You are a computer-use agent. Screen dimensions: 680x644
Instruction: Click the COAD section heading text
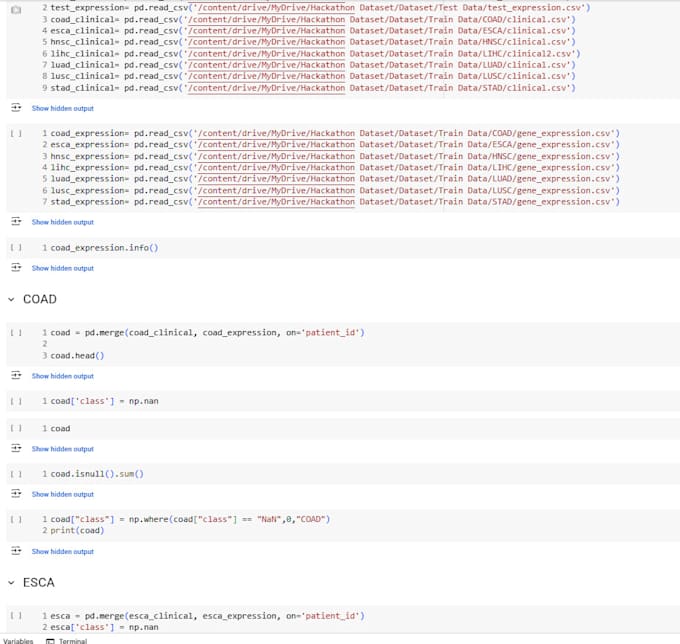tap(40, 299)
